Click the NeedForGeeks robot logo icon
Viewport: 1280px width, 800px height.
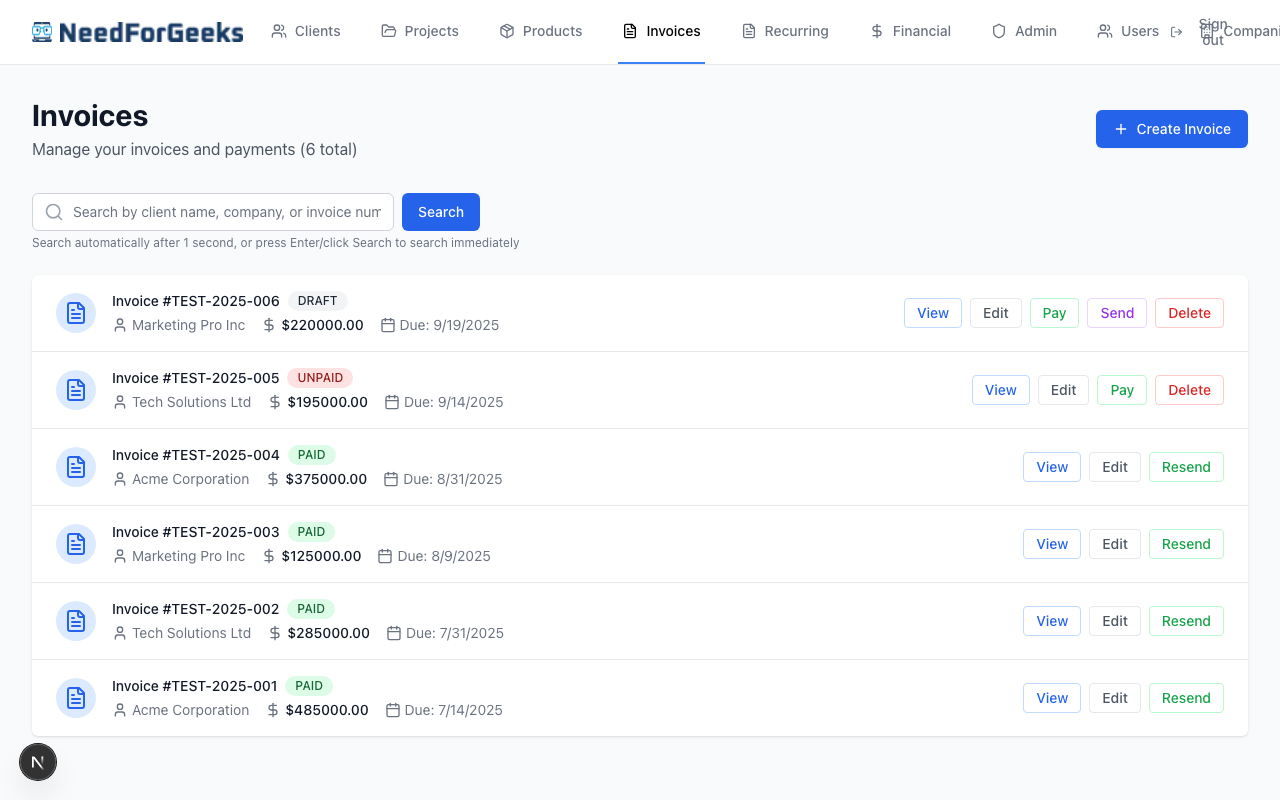[x=41, y=31]
